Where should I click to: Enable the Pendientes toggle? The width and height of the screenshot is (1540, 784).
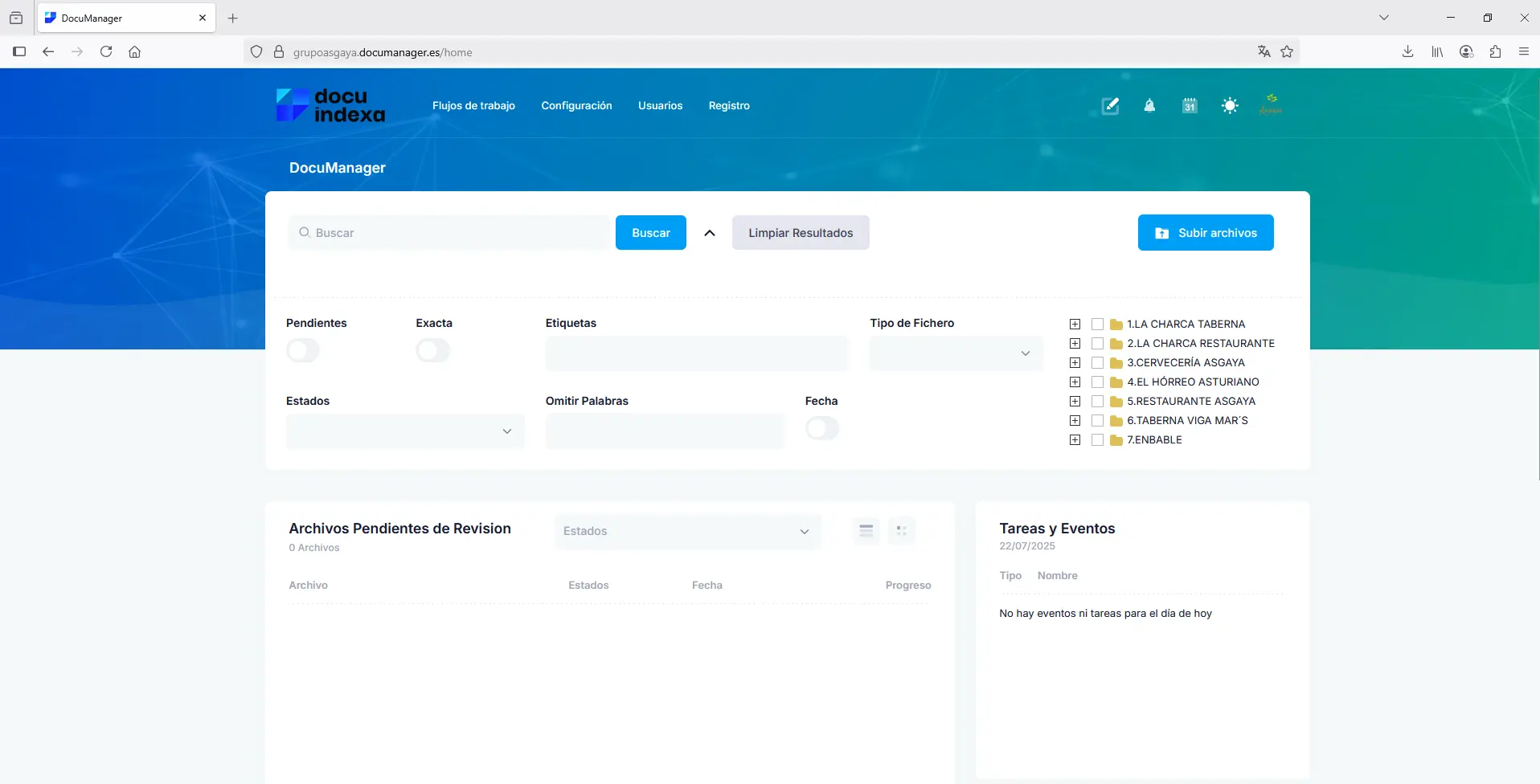[x=303, y=351]
